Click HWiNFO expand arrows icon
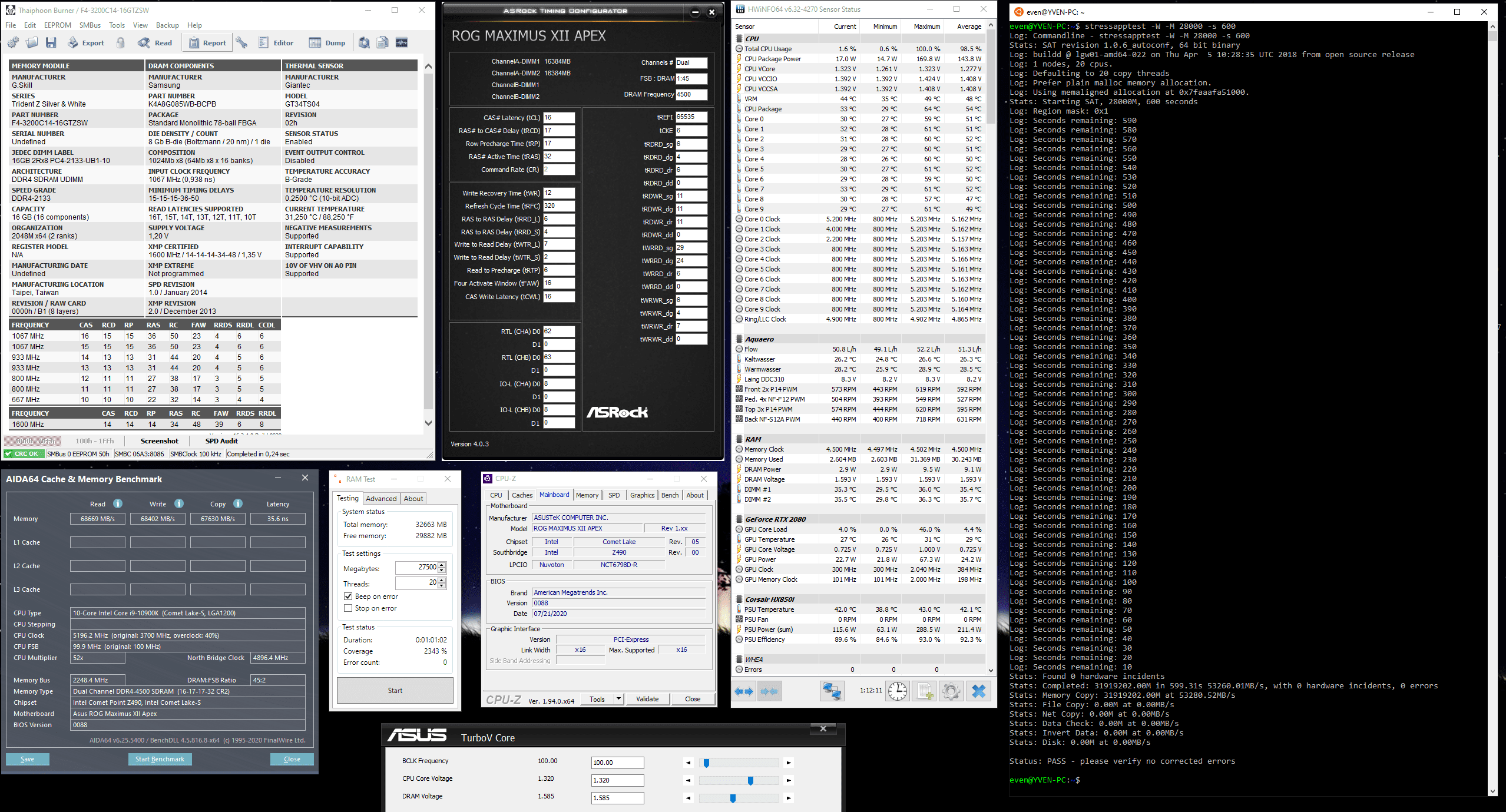 744,691
